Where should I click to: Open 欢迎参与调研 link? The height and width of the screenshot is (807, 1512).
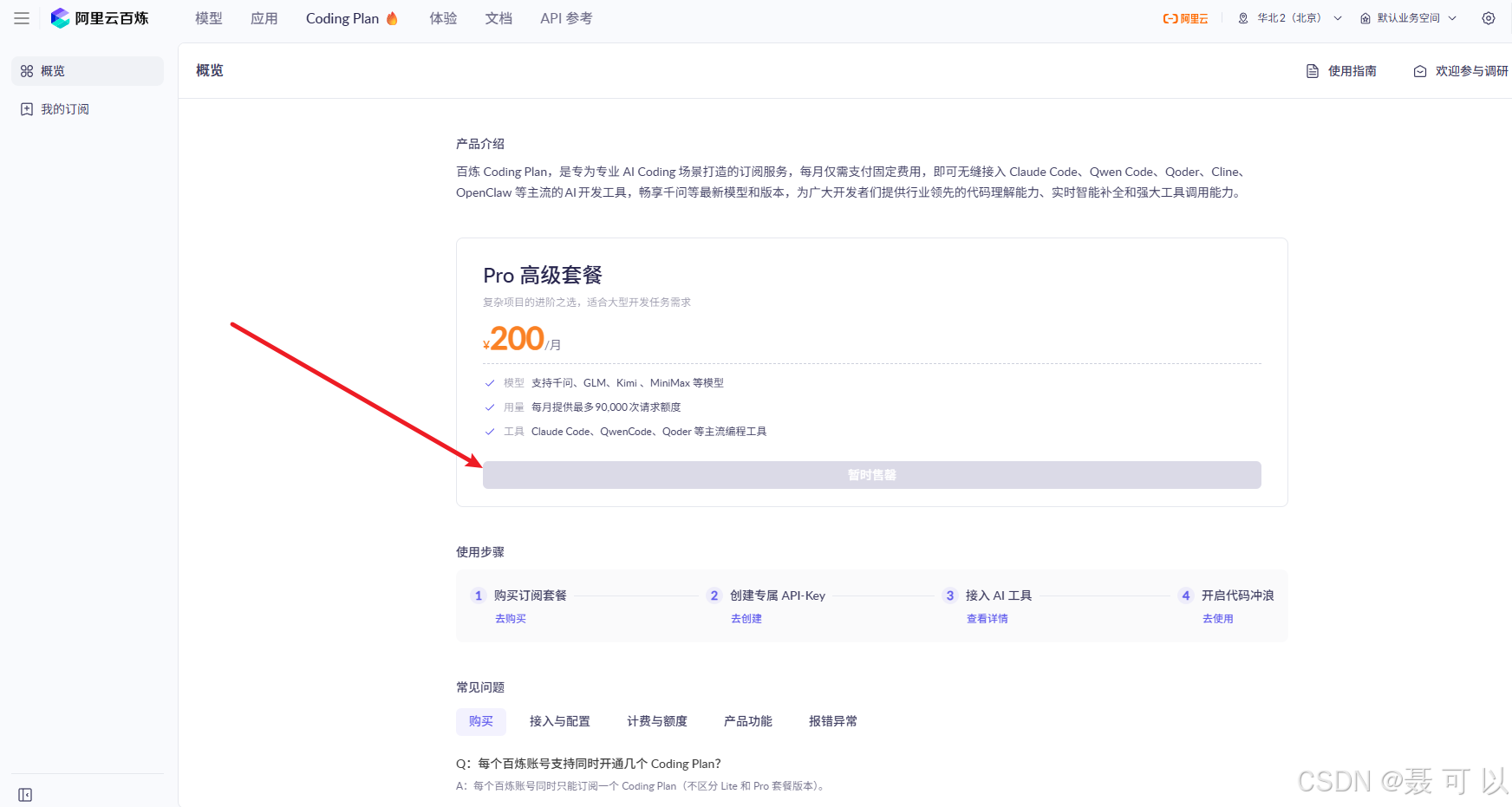click(1461, 71)
